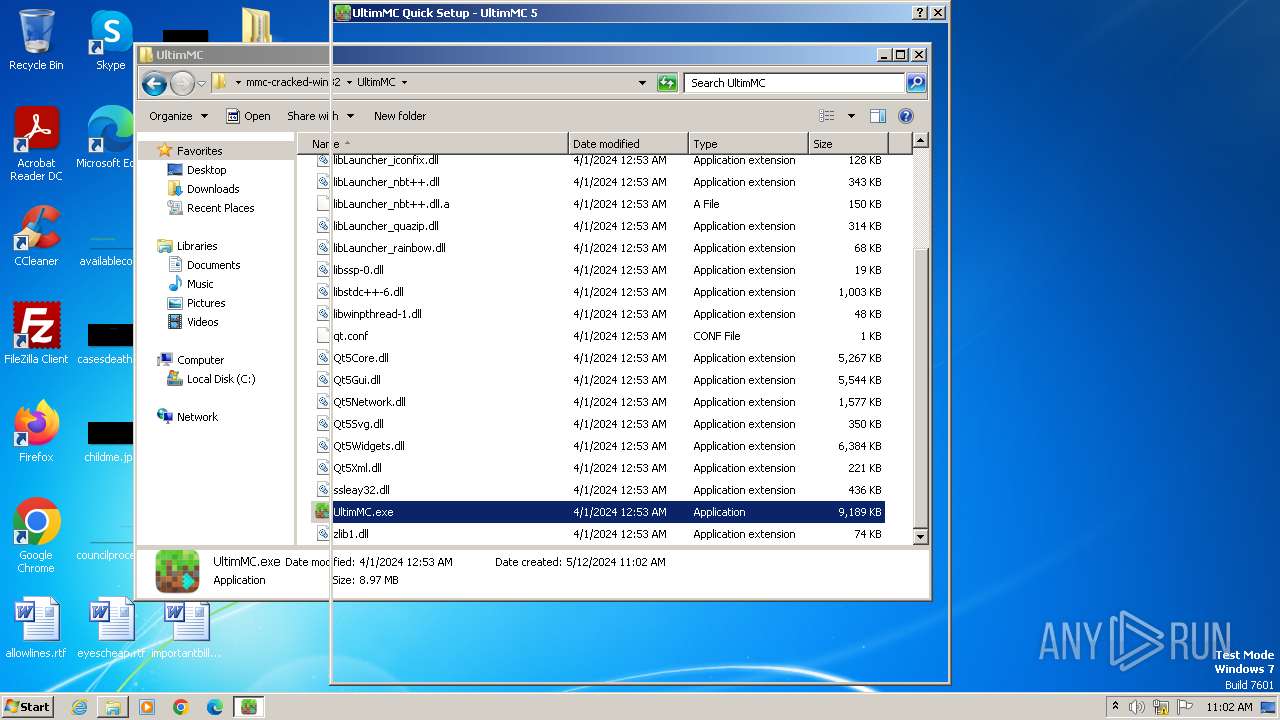1280x720 pixels.
Task: Open the Explorer help icon
Action: [905, 116]
